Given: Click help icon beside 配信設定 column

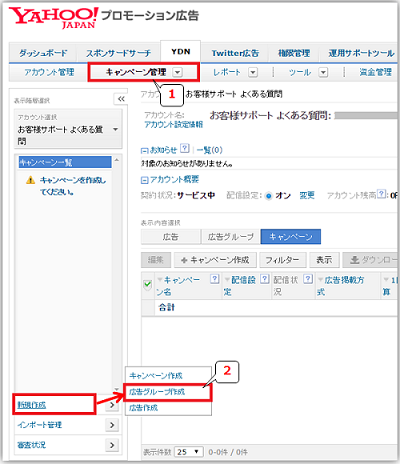Looking at the screenshot, I should click(x=265, y=279).
